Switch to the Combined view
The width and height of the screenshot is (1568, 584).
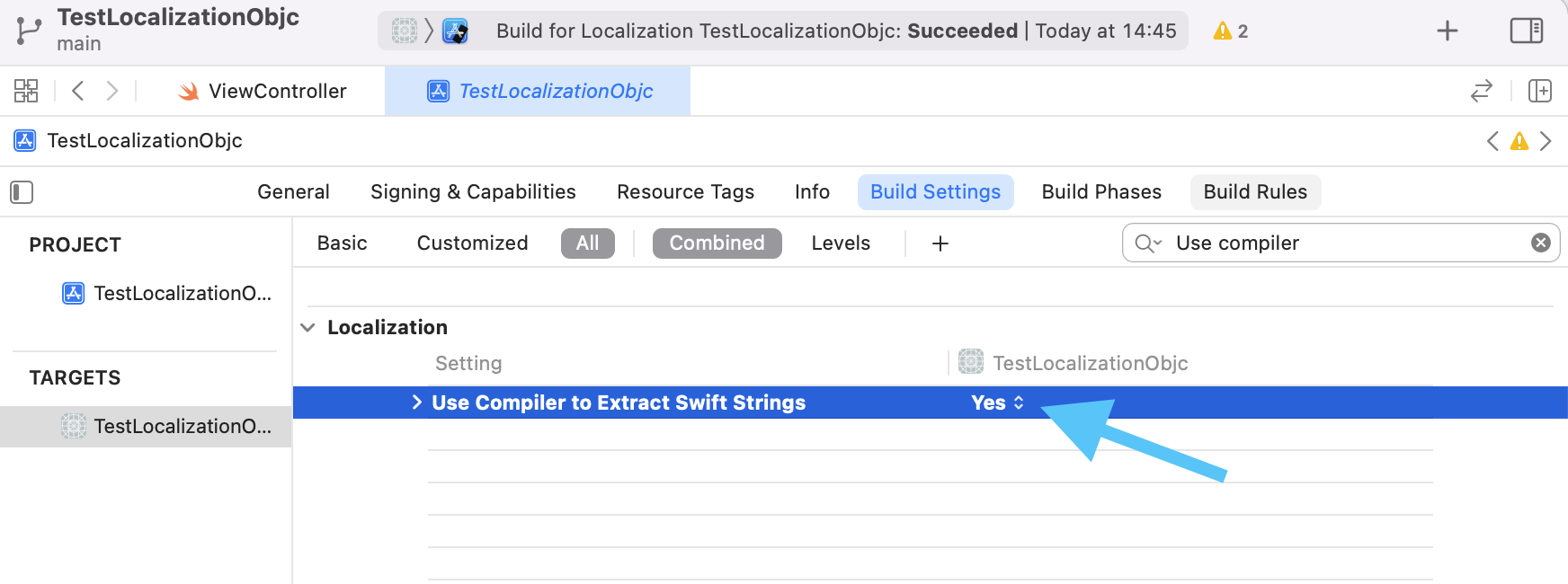tap(717, 243)
